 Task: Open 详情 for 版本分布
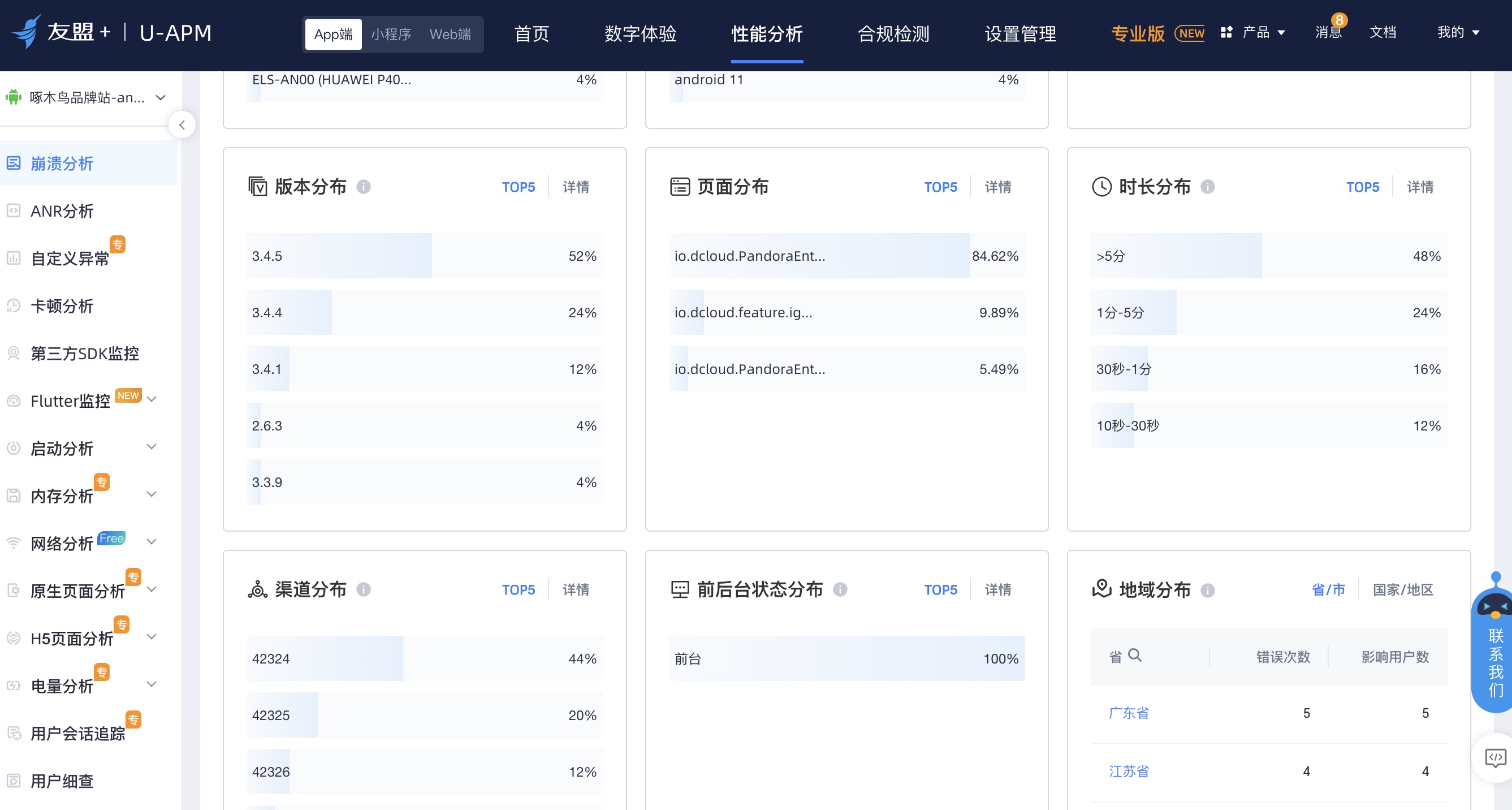tap(576, 187)
